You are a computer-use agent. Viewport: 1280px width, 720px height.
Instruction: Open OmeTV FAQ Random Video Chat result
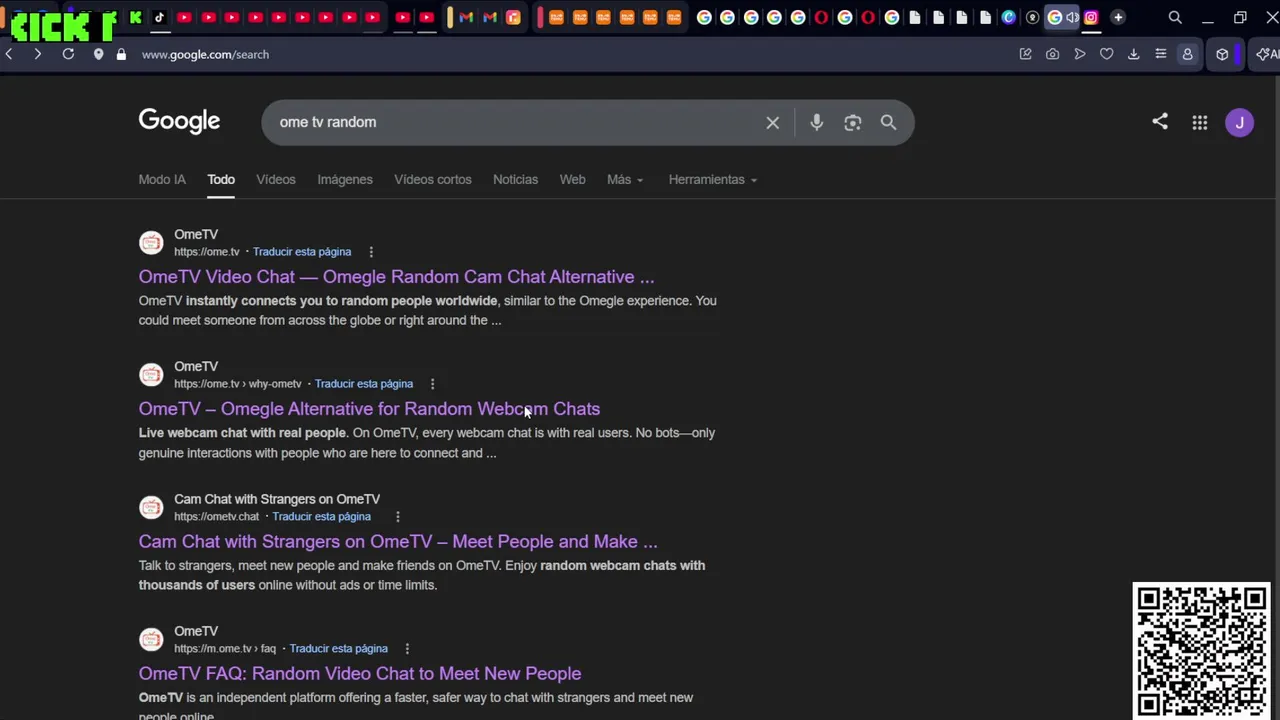coord(360,673)
